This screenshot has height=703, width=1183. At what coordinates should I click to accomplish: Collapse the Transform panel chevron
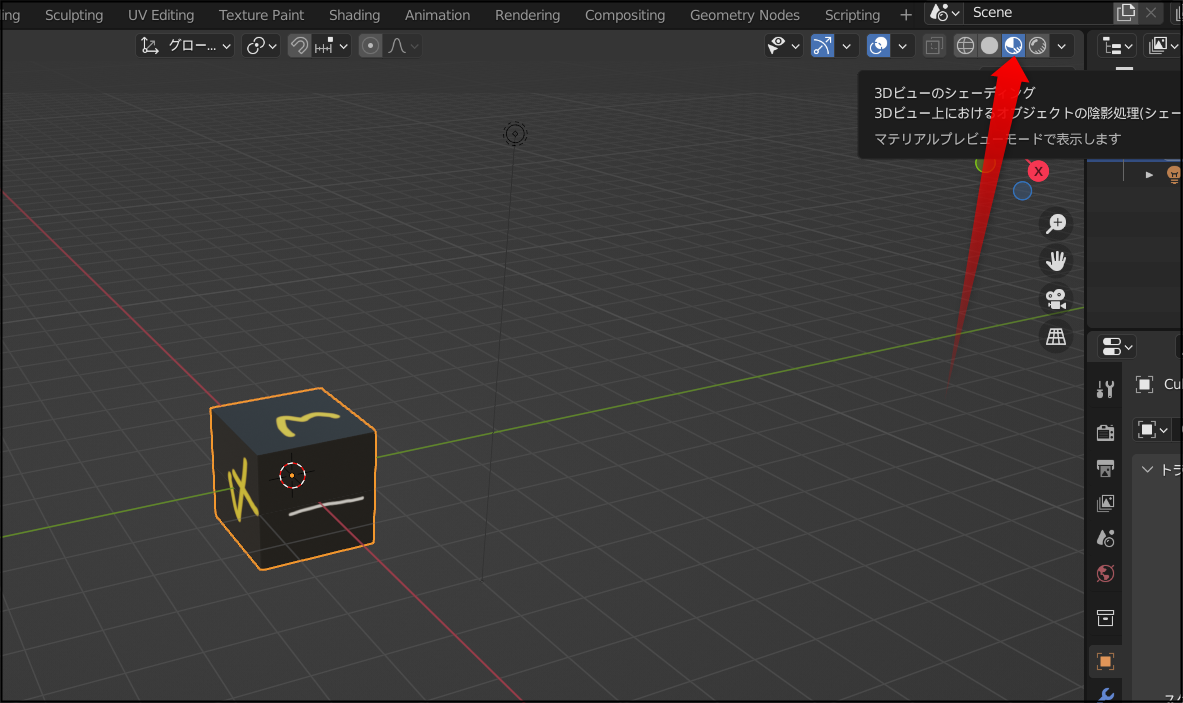[1148, 469]
